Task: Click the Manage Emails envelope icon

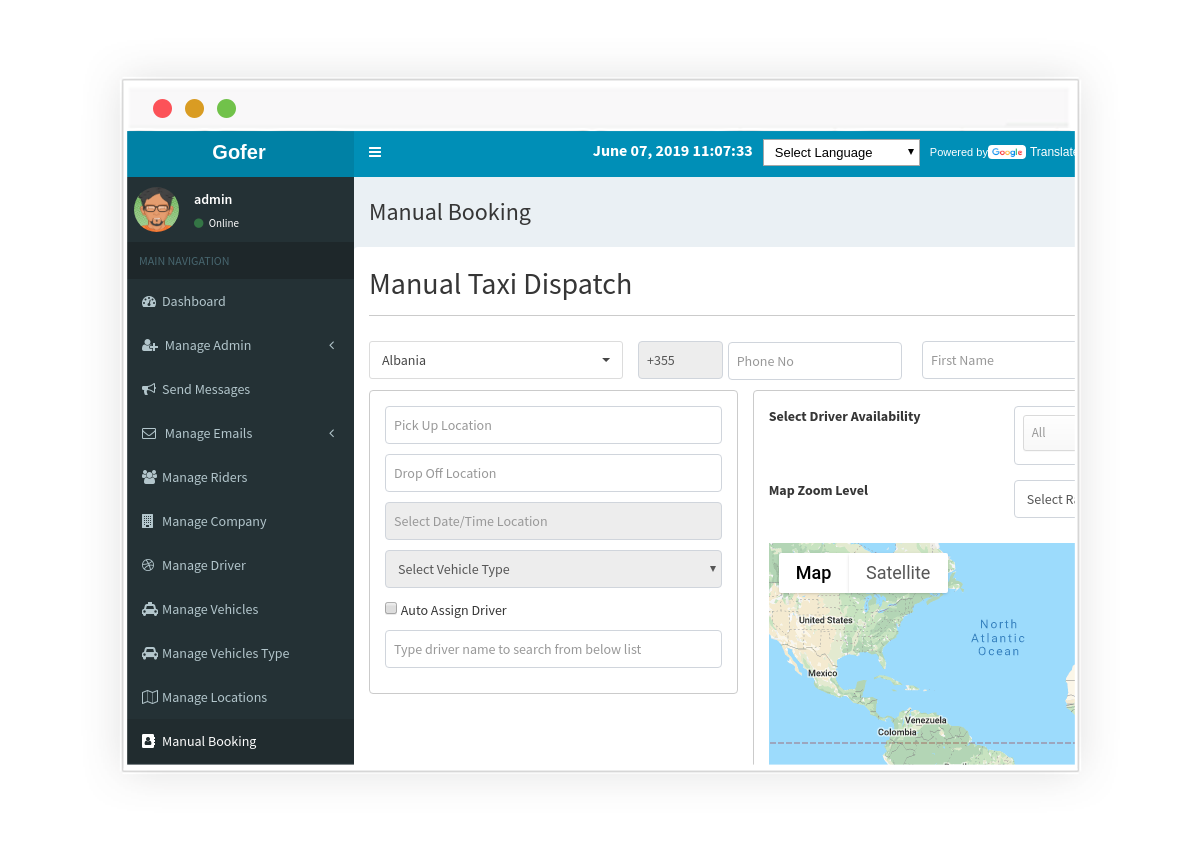Action: (149, 433)
